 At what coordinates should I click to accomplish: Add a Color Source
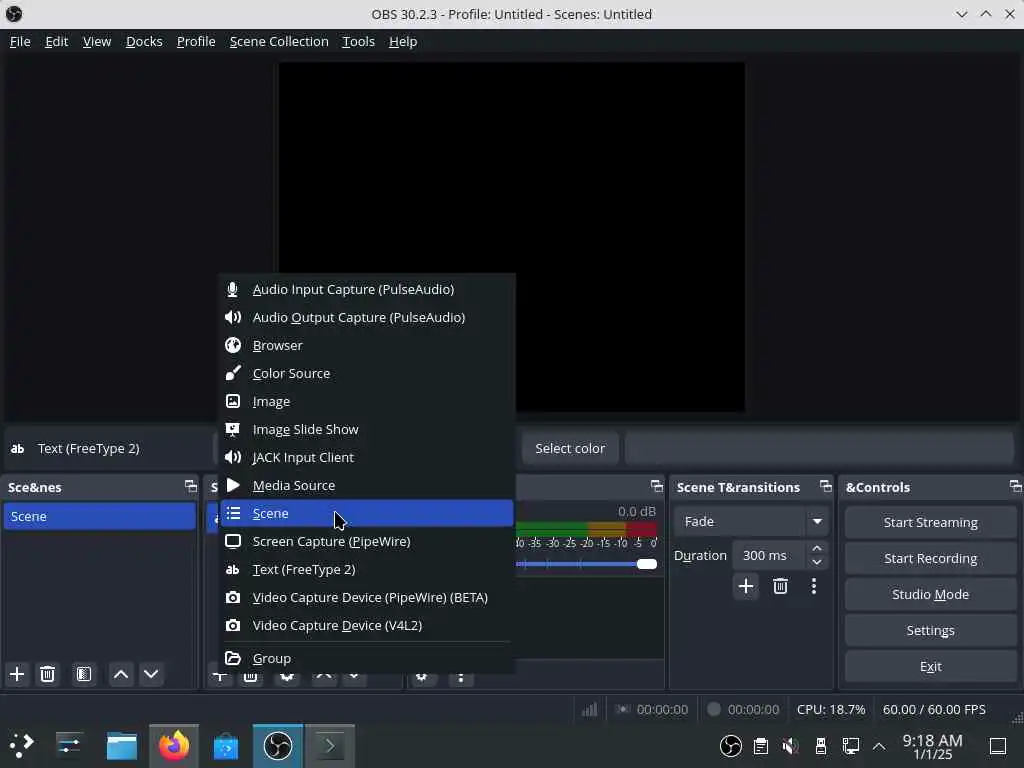[367, 374]
